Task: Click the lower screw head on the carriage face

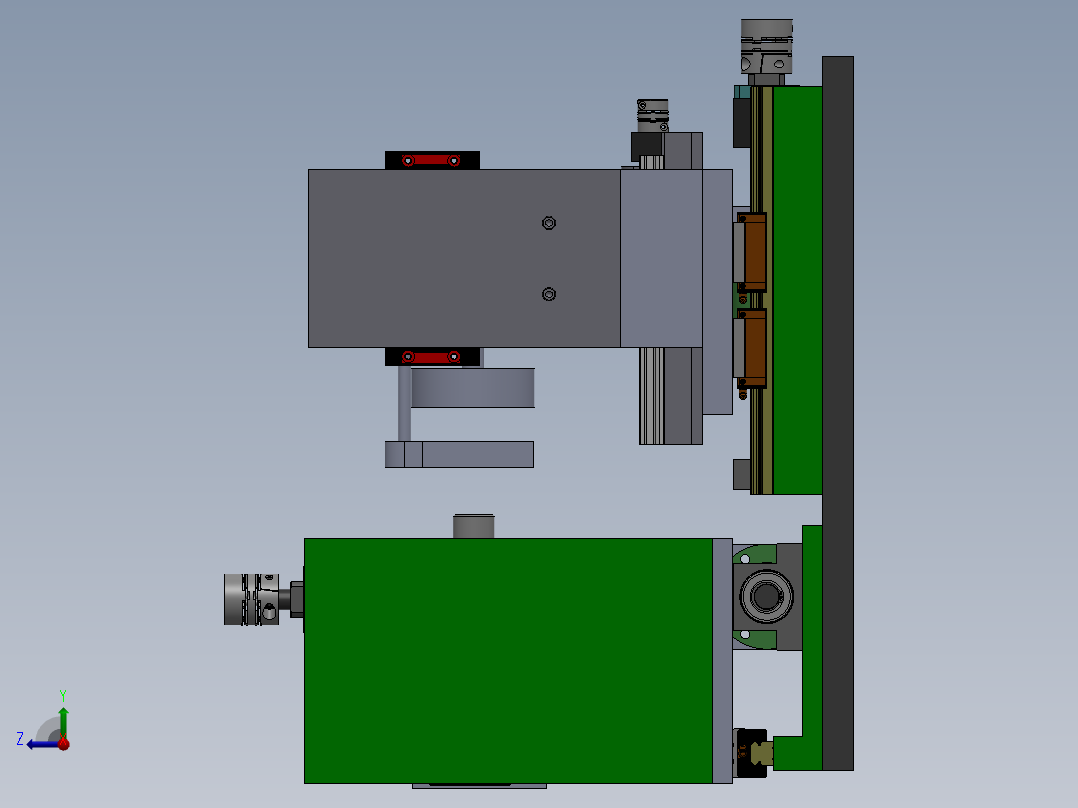Action: pyautogui.click(x=548, y=295)
